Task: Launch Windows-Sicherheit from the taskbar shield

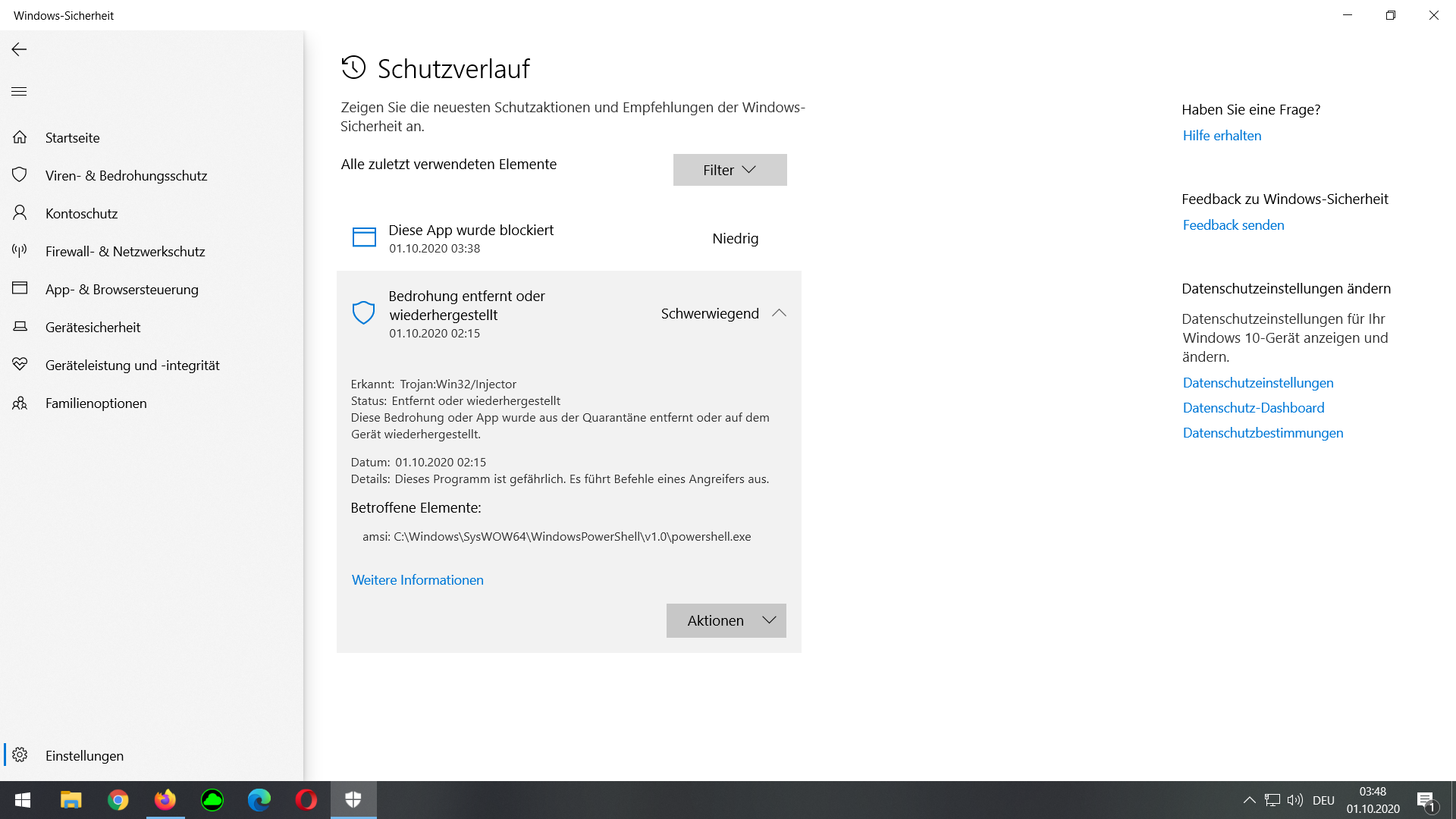Action: coord(353,800)
